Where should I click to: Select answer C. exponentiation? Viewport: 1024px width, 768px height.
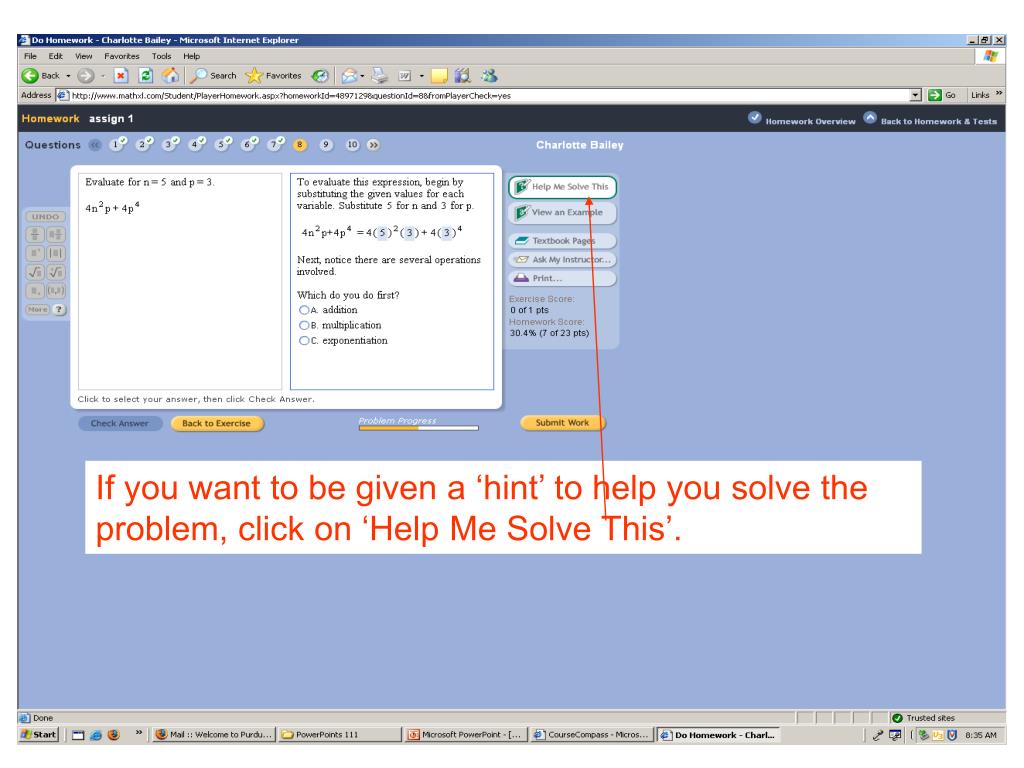pyautogui.click(x=304, y=341)
